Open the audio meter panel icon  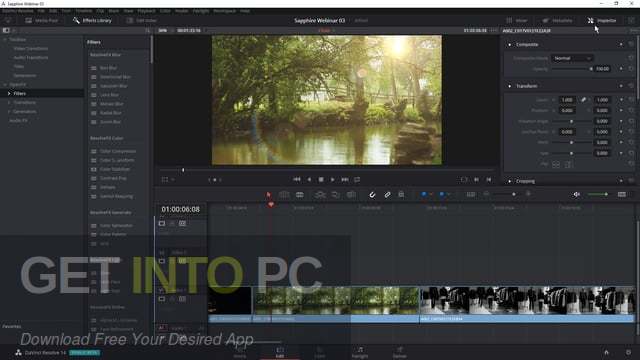click(622, 194)
